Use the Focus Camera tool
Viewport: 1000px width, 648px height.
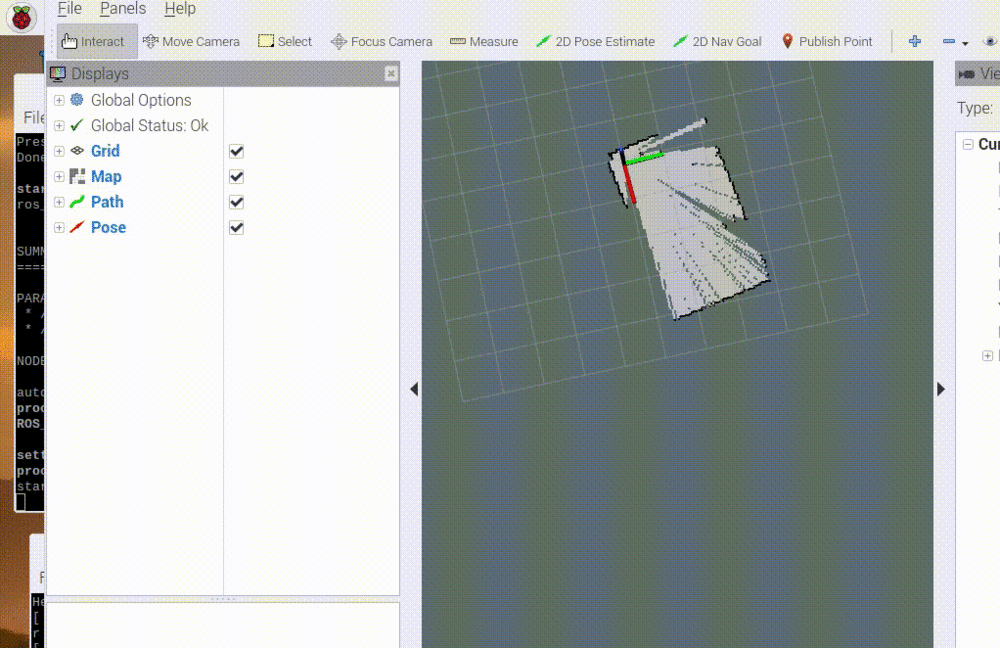pos(381,41)
